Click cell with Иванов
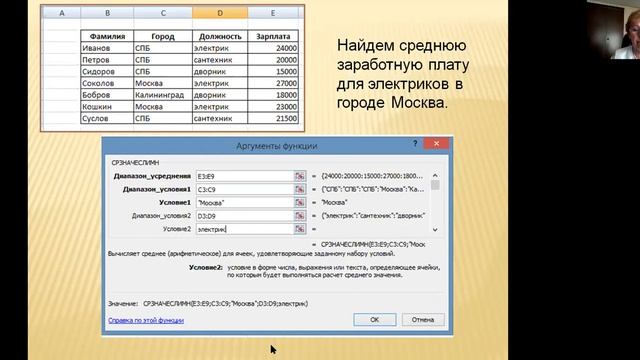The height and width of the screenshot is (360, 640). (107, 48)
